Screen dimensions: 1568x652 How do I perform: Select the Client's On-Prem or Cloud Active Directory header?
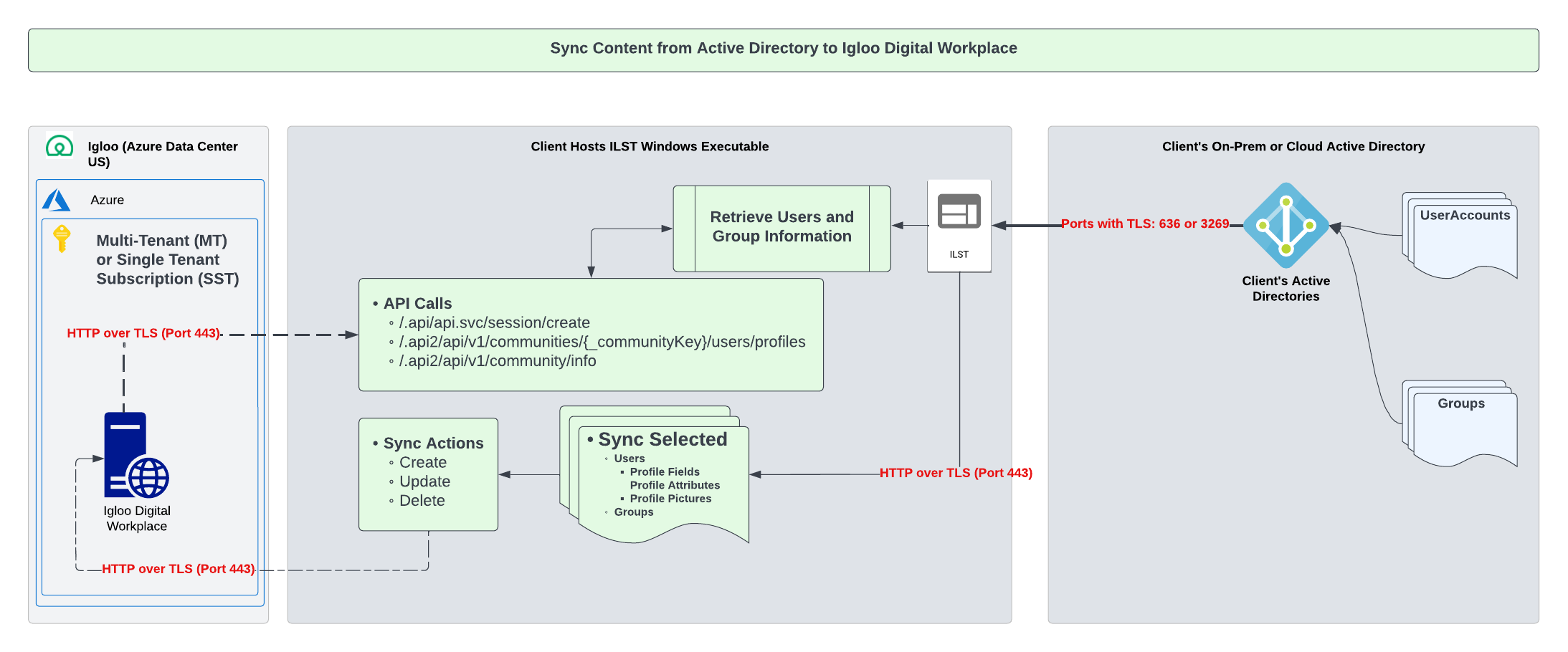[1293, 146]
